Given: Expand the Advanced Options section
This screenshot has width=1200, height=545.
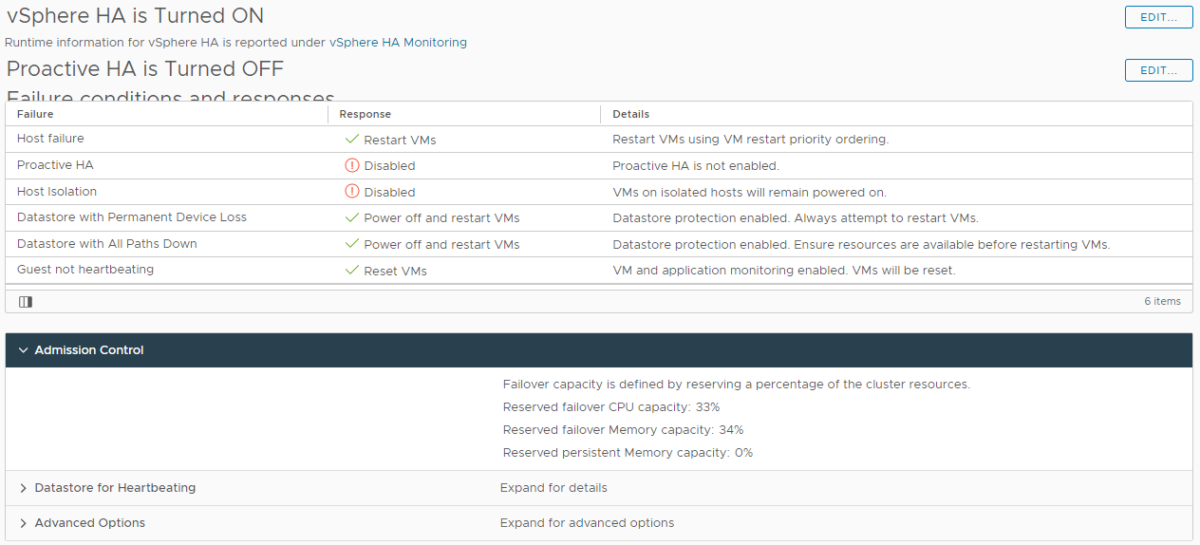Looking at the screenshot, I should click(23, 523).
